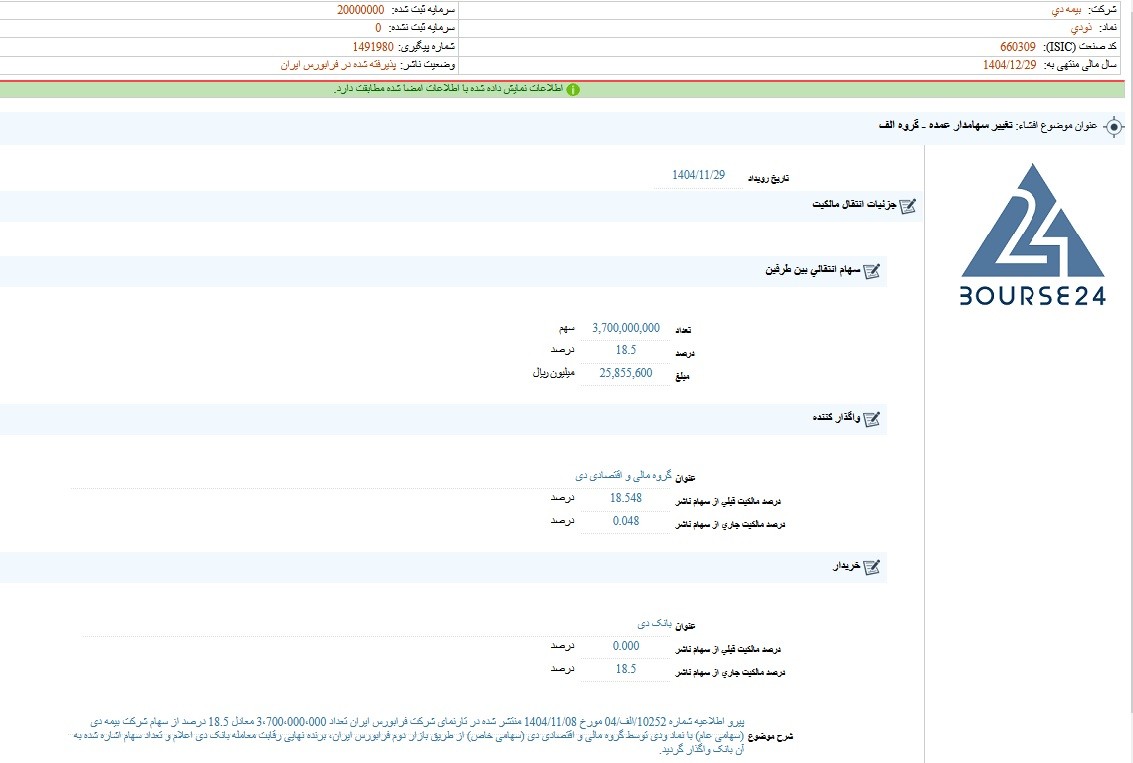Select the event date field 1404/11/29
Viewport: 1133px width, 763px height.
click(x=698, y=175)
